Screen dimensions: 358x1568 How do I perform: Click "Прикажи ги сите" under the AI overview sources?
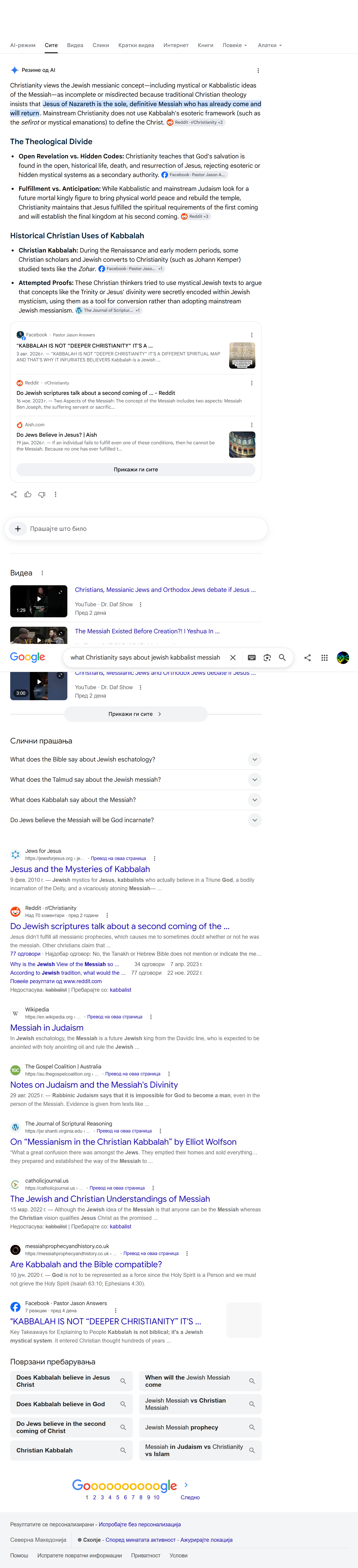point(136,469)
